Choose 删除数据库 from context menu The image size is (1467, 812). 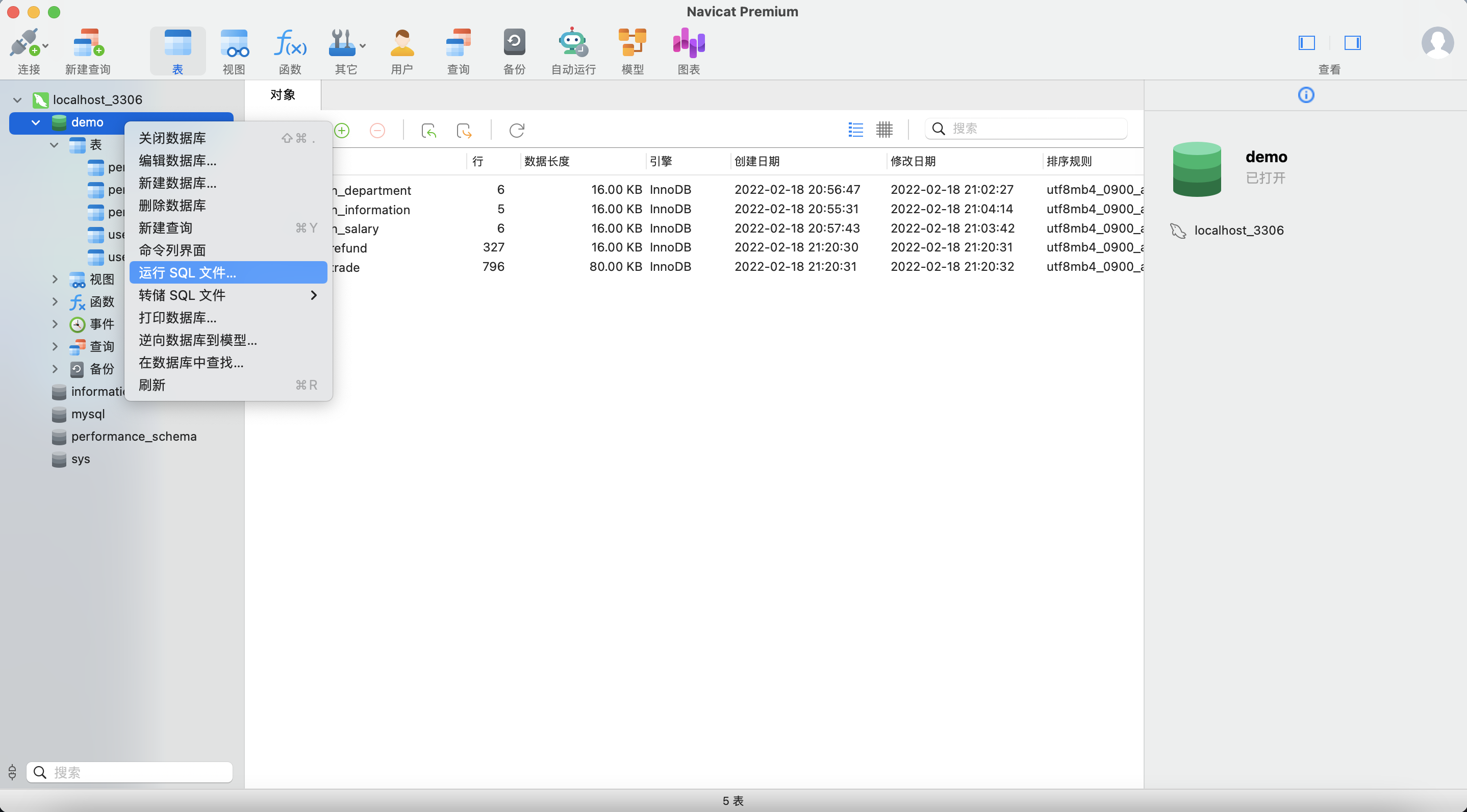pyautogui.click(x=229, y=205)
